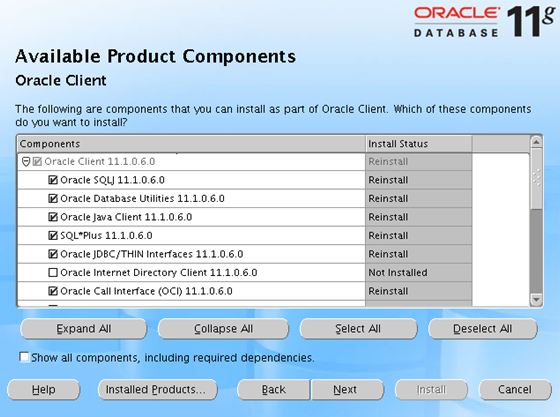Image resolution: width=560 pixels, height=417 pixels.
Task: Enable Show all components including dependencies
Action: (24, 357)
